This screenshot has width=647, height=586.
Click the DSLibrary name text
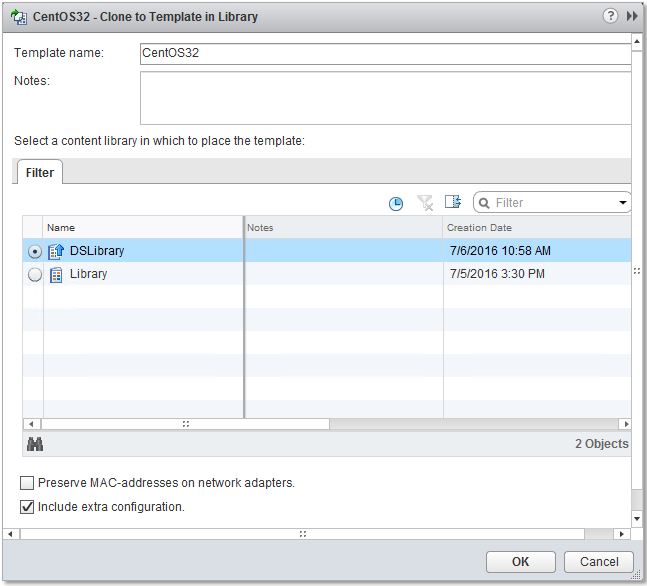click(97, 251)
